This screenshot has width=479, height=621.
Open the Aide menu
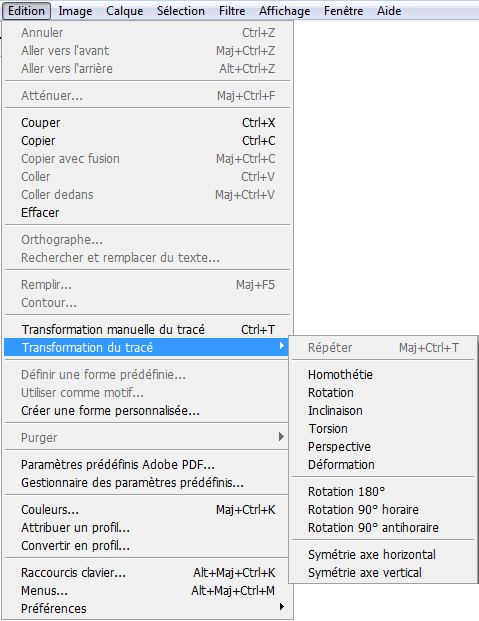389,11
